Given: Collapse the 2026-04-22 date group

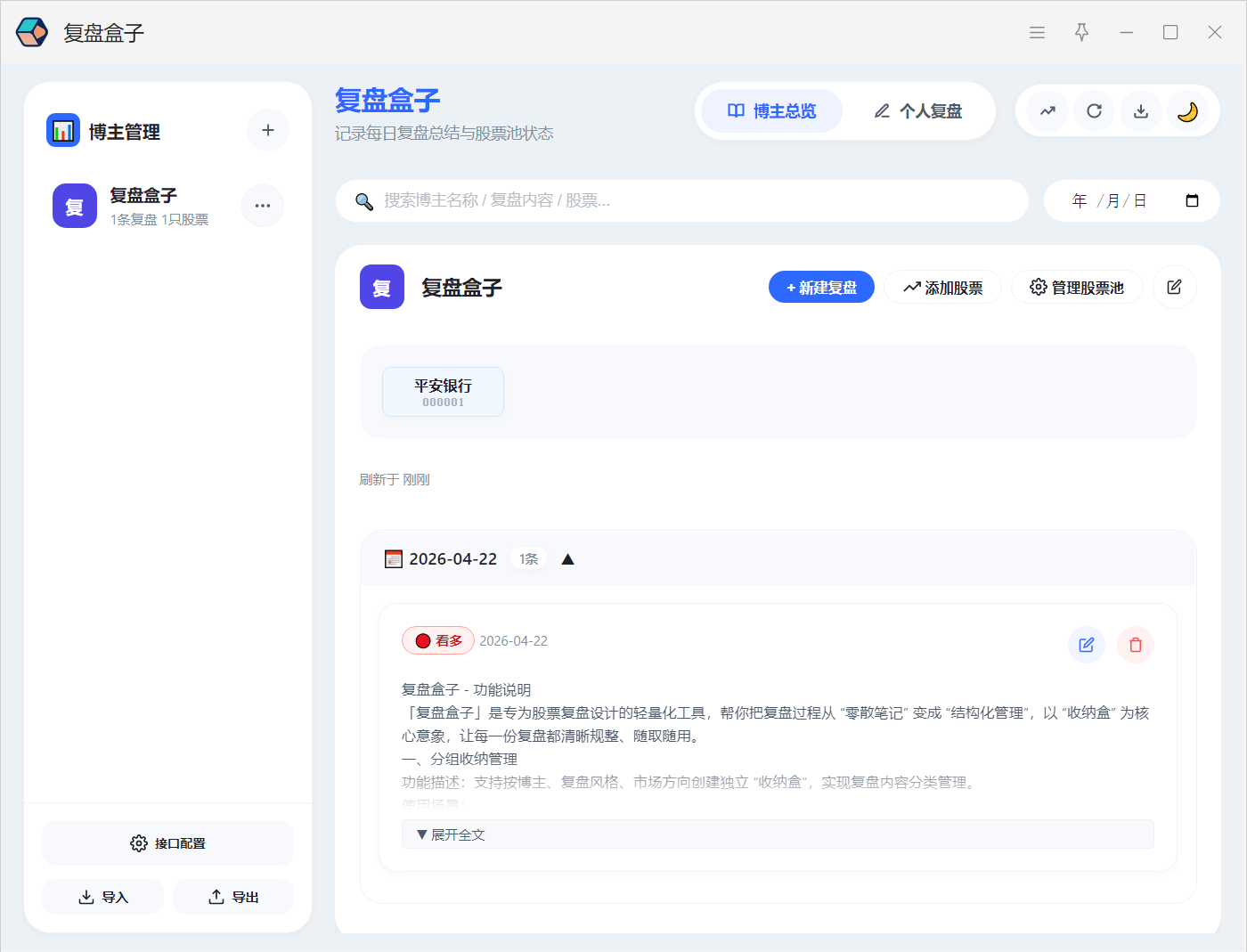Looking at the screenshot, I should (x=567, y=559).
